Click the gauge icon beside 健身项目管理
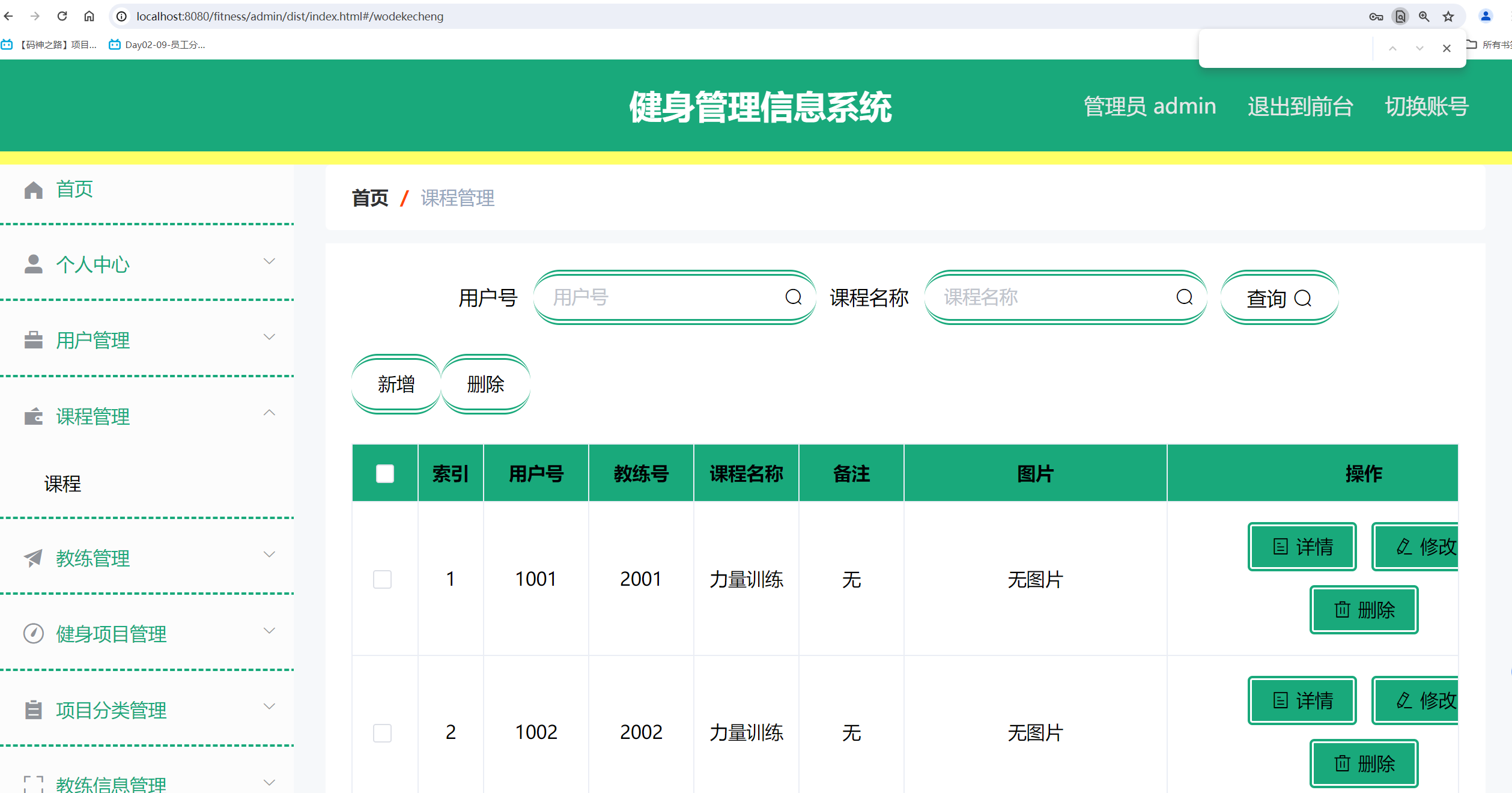 tap(33, 633)
